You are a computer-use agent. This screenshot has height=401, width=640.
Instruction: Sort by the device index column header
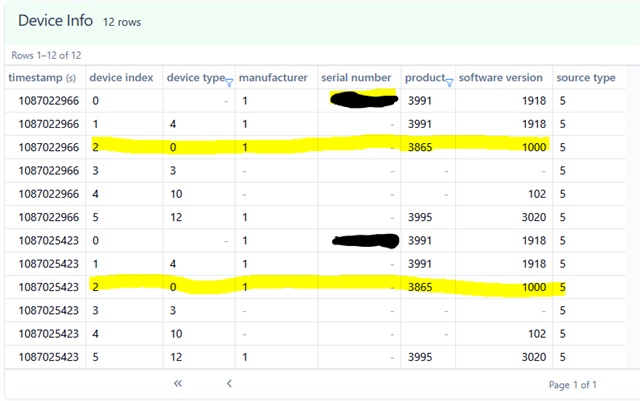(121, 78)
